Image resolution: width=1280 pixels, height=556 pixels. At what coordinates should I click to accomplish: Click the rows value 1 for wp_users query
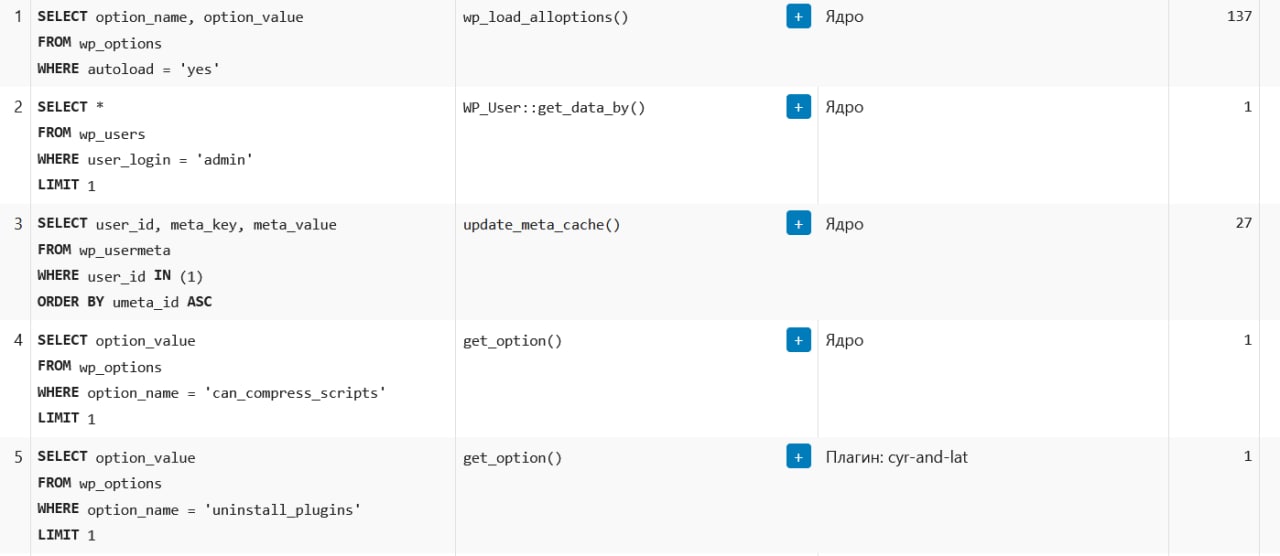(1248, 106)
